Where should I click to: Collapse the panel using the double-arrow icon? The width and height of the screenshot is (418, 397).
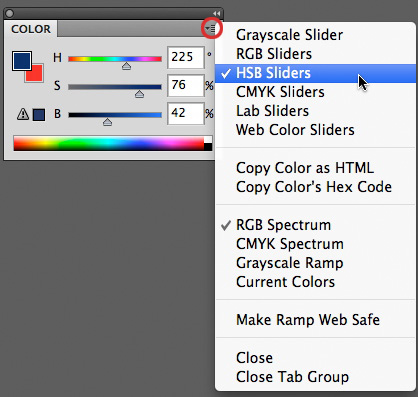pos(217,13)
